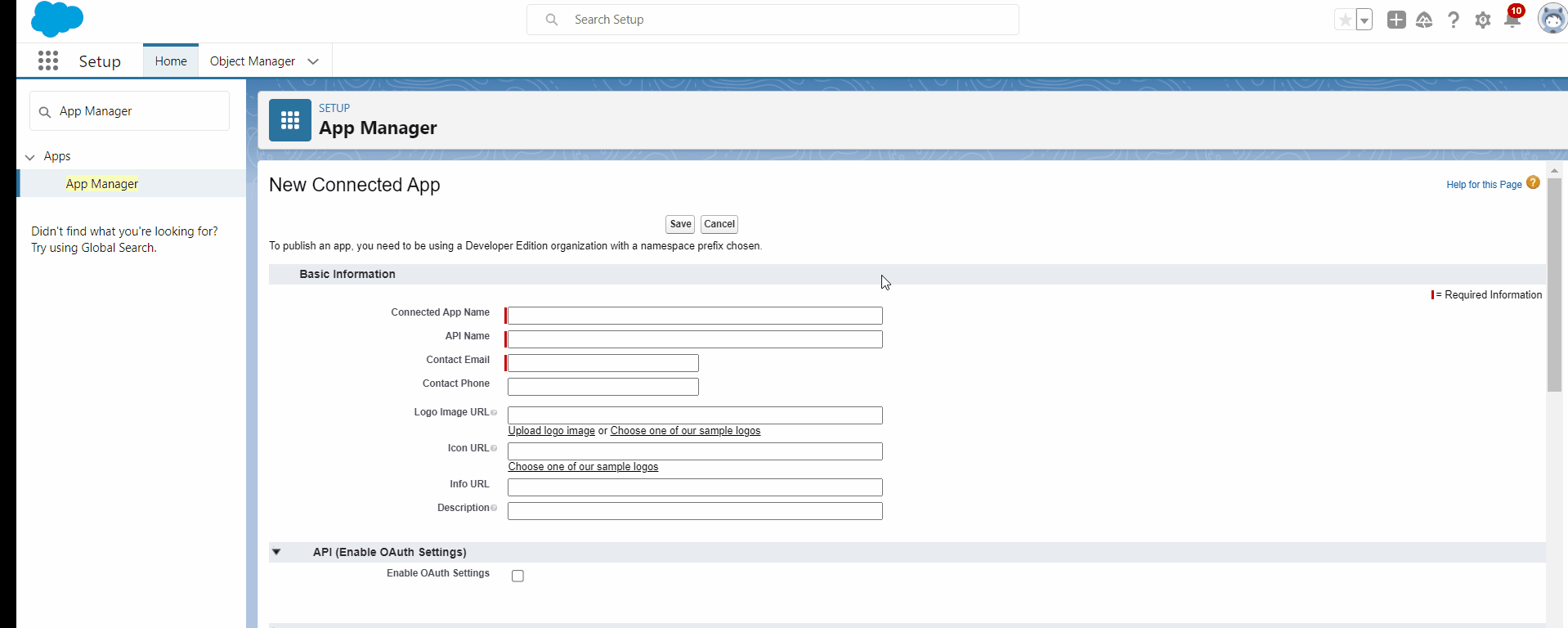Click Upload logo image link
1568x628 pixels.
551,431
